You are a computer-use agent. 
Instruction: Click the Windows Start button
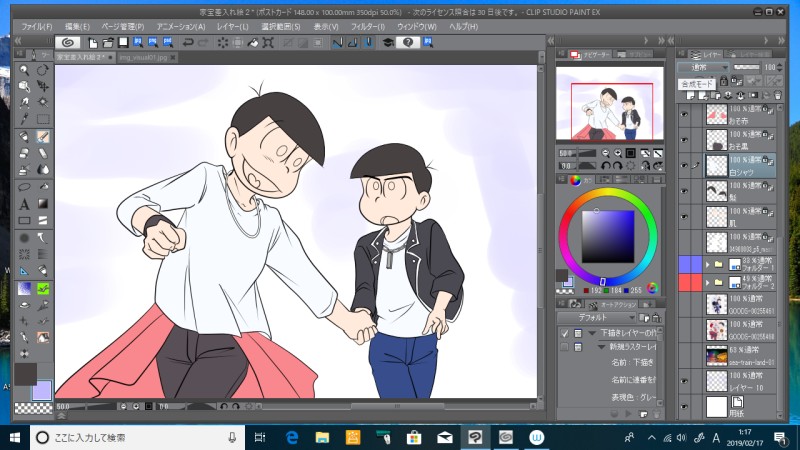click(x=14, y=438)
